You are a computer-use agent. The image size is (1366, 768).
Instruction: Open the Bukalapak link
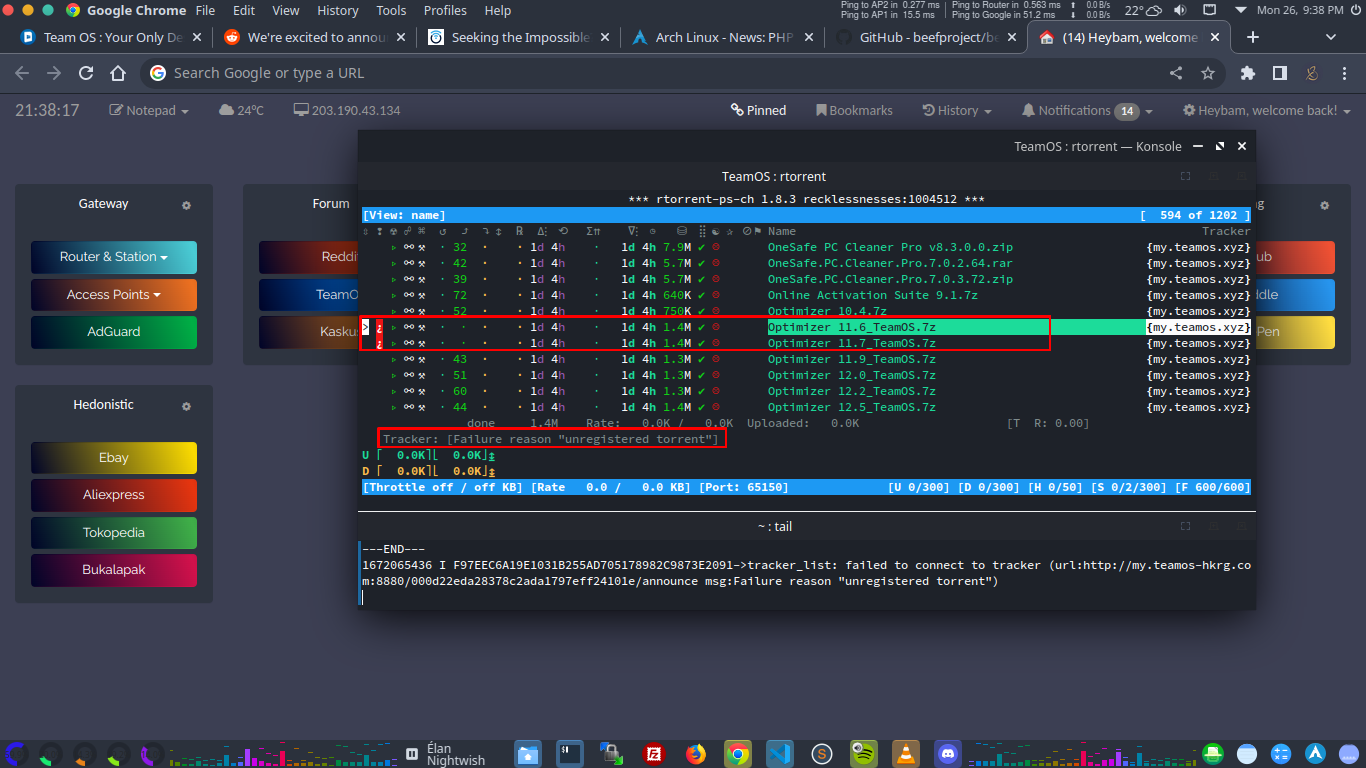coord(114,570)
